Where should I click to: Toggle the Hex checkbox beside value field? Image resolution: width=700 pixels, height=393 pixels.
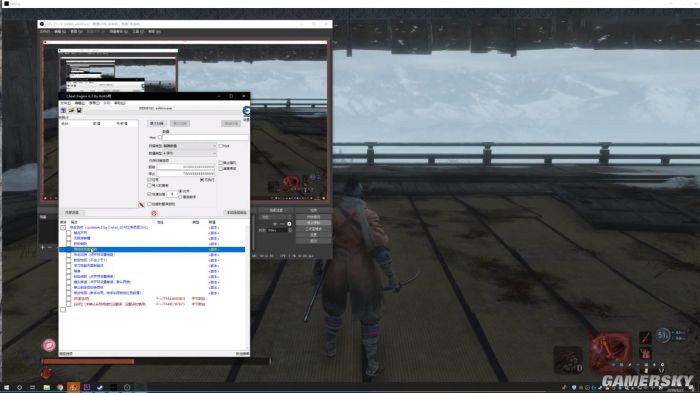pos(160,138)
